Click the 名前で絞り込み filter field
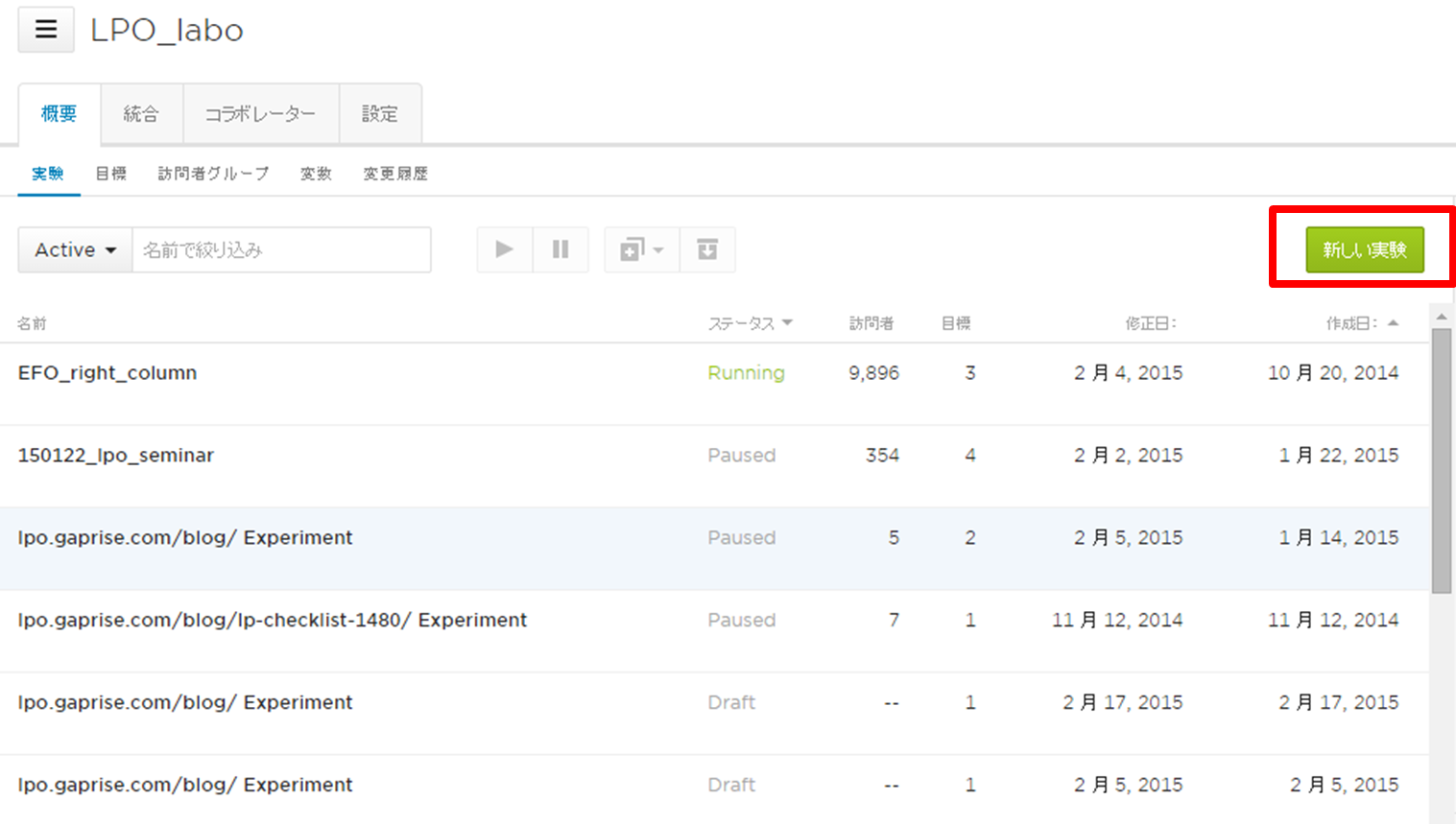1456x824 pixels. pos(281,249)
